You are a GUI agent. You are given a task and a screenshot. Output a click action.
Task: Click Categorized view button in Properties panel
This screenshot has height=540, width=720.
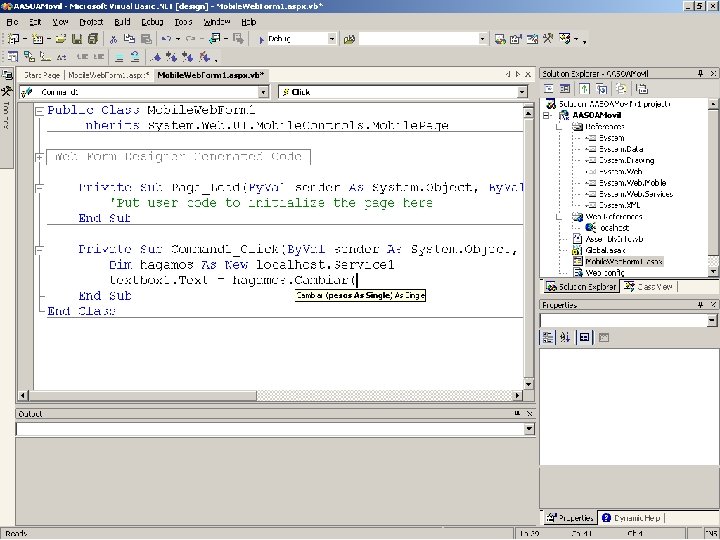click(x=548, y=338)
